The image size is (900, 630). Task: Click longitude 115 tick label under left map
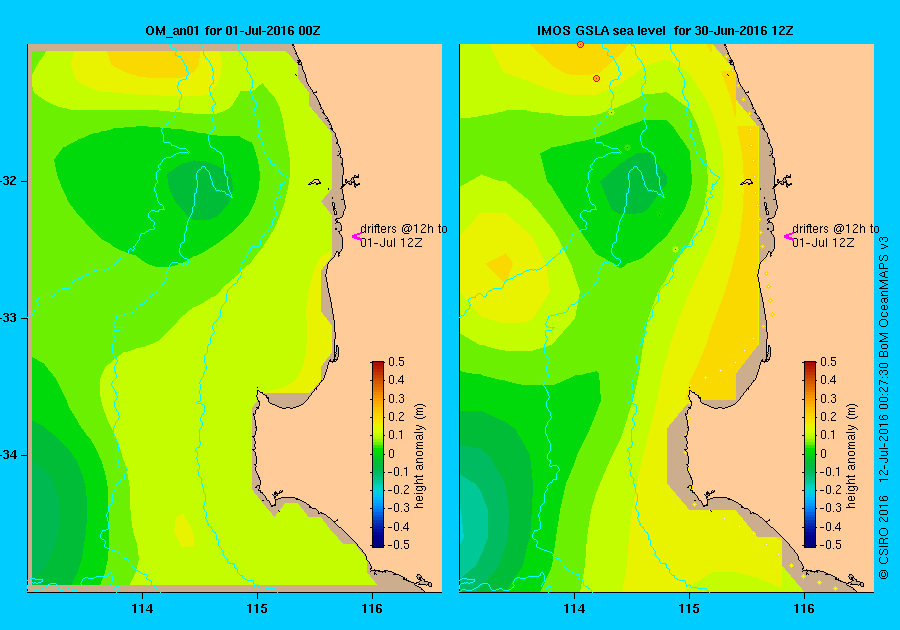[x=257, y=609]
